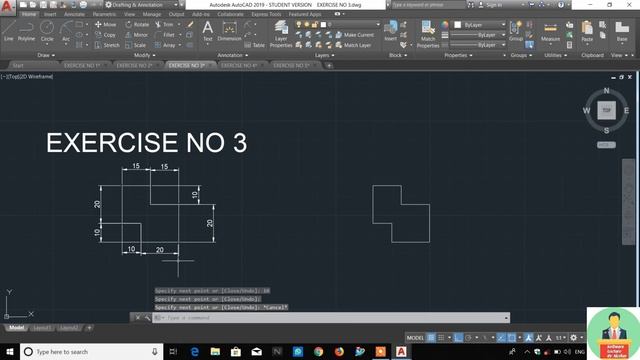The width and height of the screenshot is (640, 360).
Task: Click the Erase tool in Modify panel
Action: click(x=190, y=24)
